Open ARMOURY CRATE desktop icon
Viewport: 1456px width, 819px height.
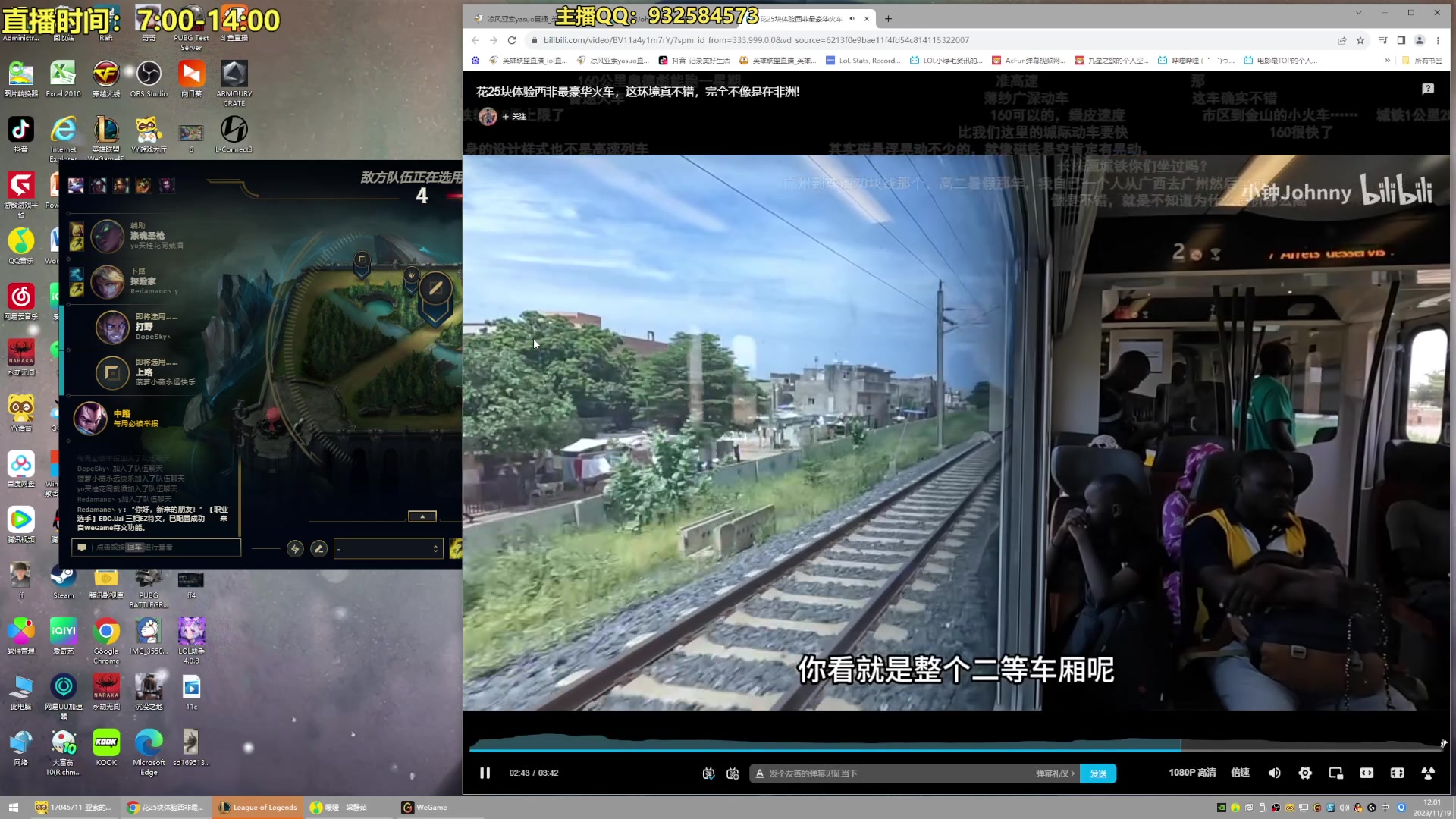coord(234,83)
